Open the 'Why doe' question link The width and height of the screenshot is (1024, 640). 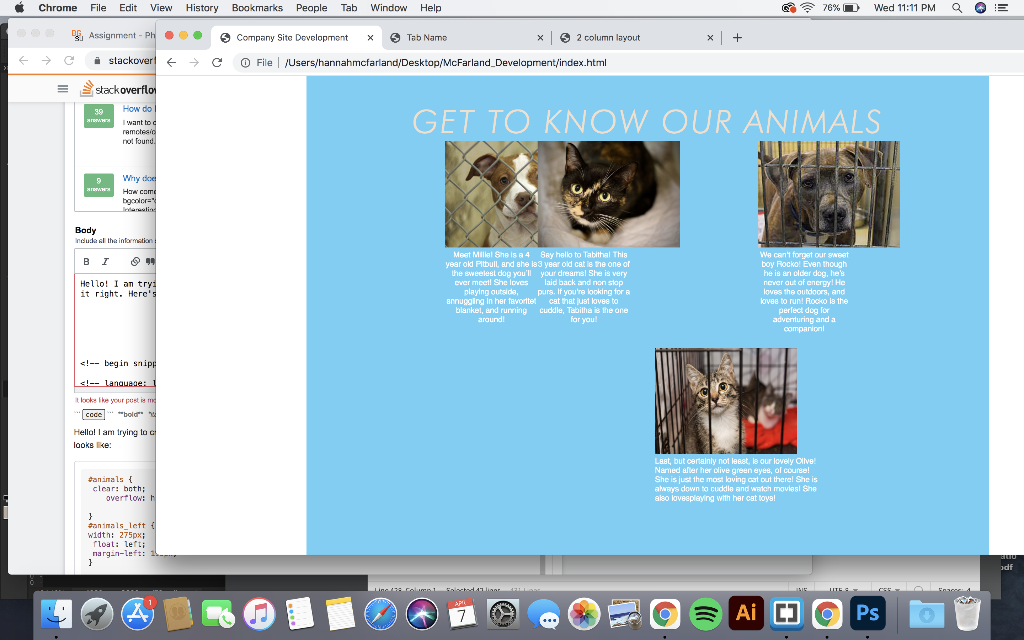pyautogui.click(x=139, y=178)
